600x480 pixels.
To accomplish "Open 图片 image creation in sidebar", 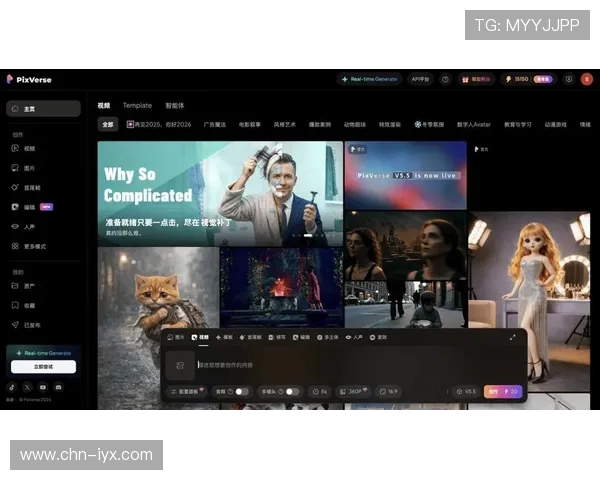I will coord(29,168).
